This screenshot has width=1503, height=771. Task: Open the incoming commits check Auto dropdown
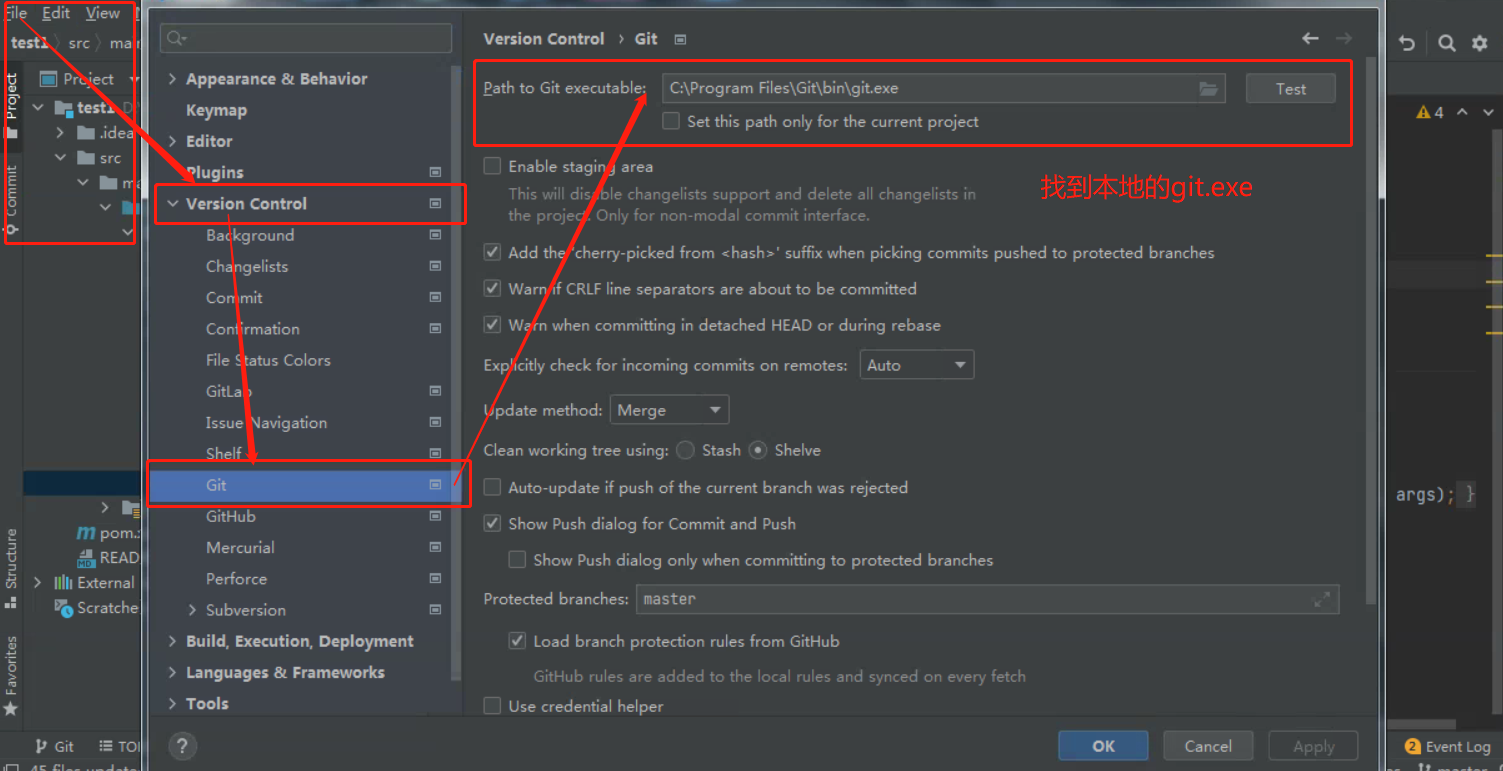917,365
